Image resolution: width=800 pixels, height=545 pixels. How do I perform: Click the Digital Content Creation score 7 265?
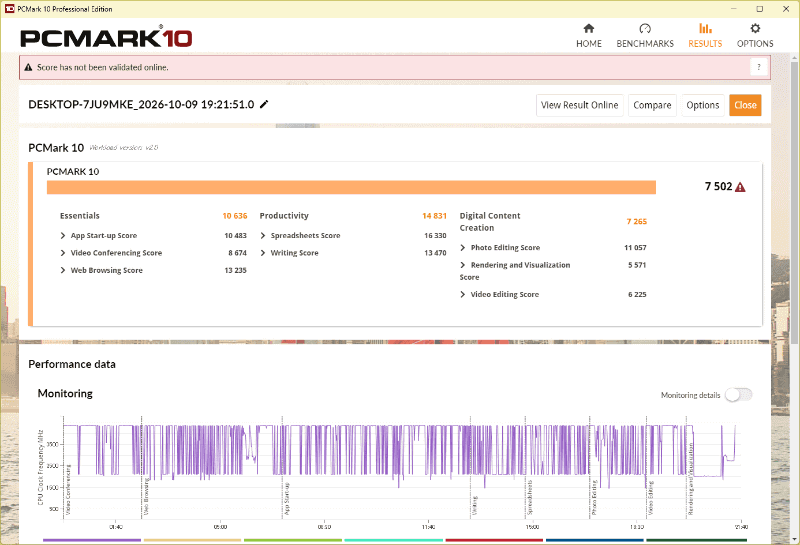point(636,221)
